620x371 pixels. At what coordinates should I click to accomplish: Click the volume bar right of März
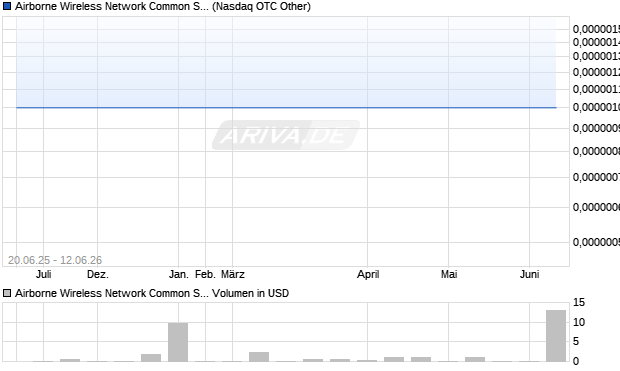pyautogui.click(x=259, y=357)
